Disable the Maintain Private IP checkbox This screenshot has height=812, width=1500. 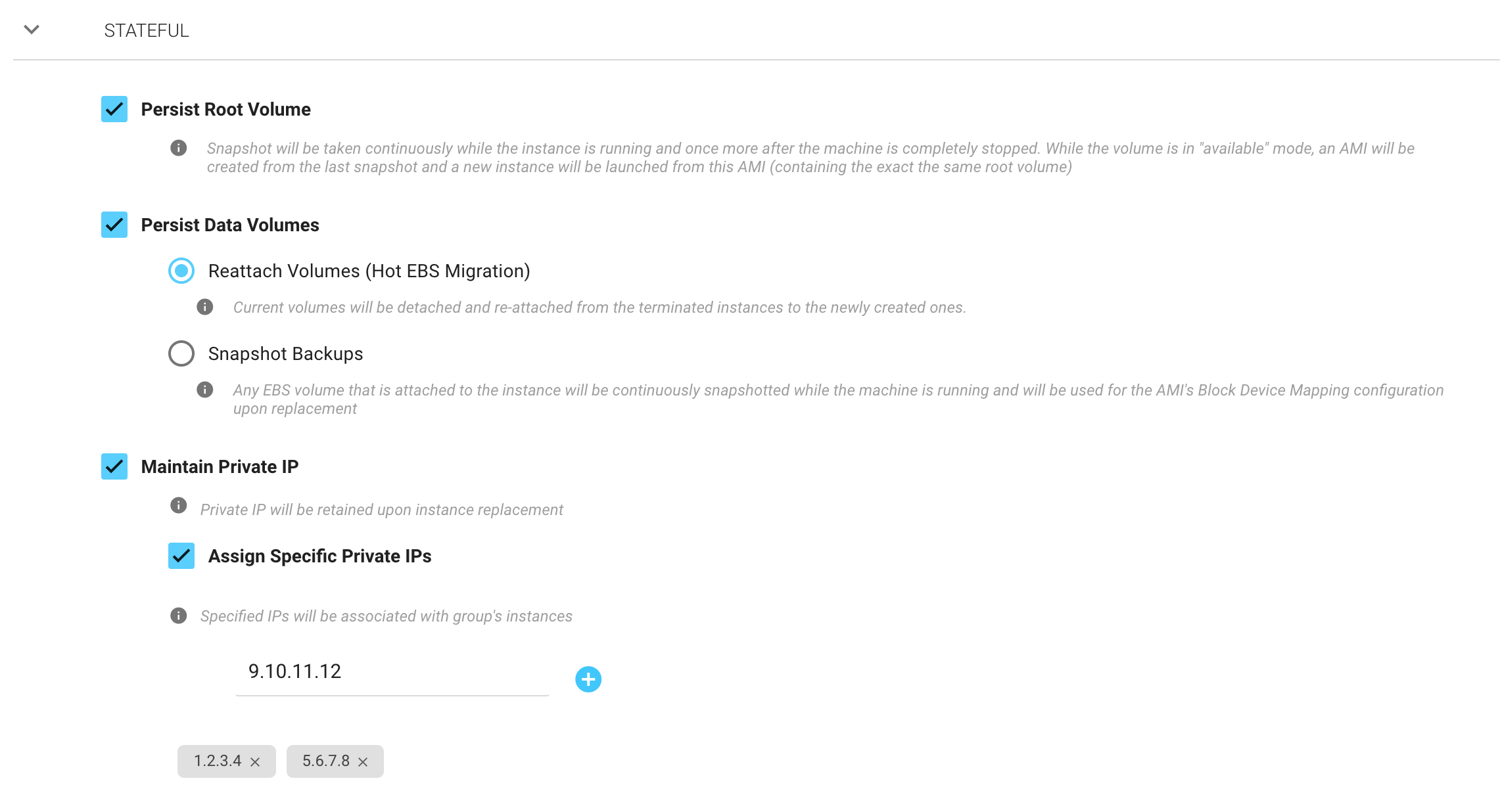(114, 466)
